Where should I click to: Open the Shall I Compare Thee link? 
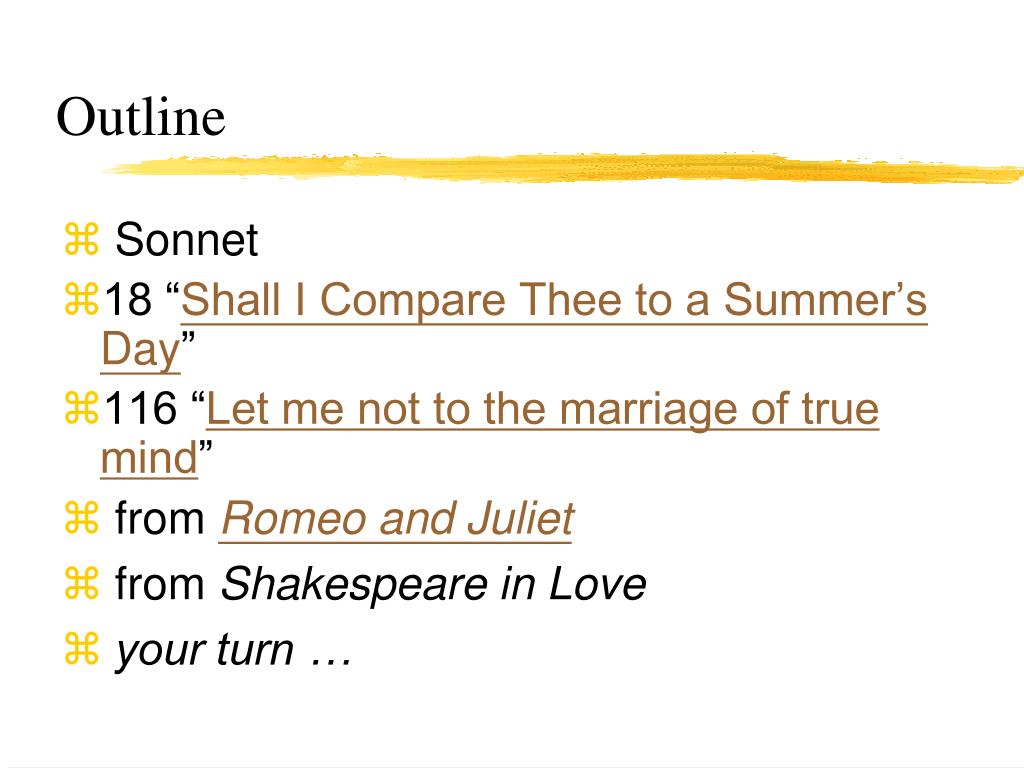(x=554, y=300)
